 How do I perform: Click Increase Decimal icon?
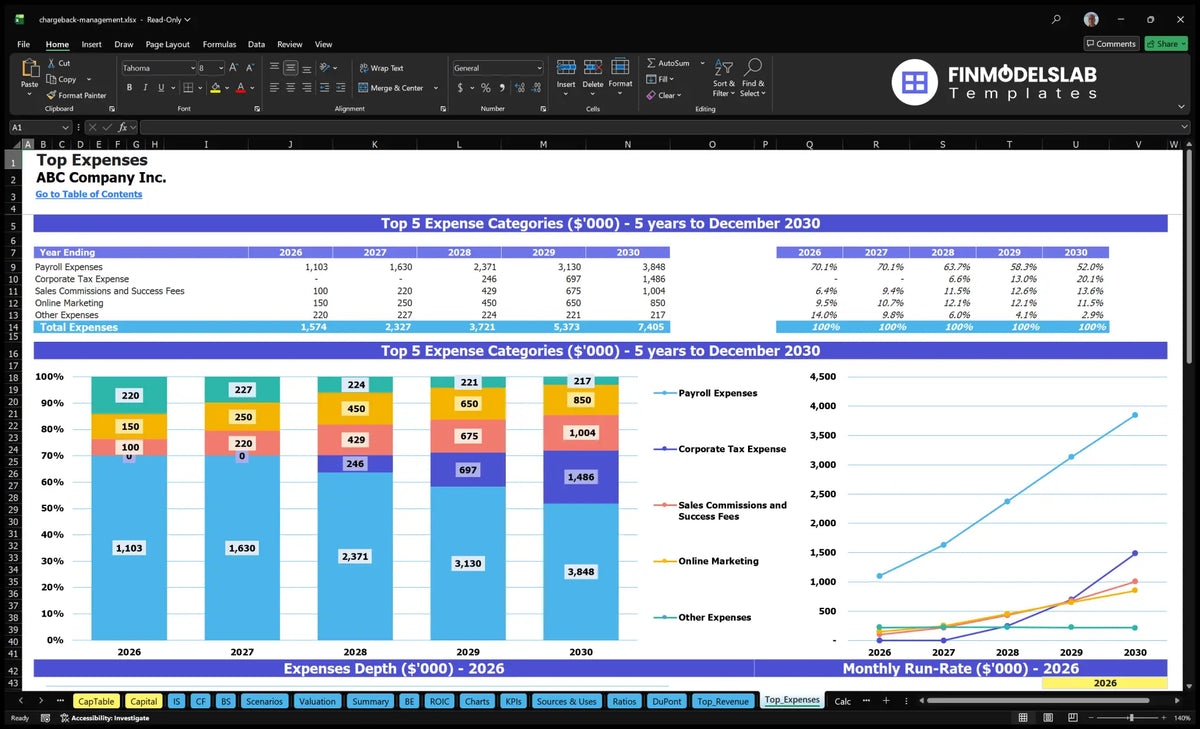[519, 88]
